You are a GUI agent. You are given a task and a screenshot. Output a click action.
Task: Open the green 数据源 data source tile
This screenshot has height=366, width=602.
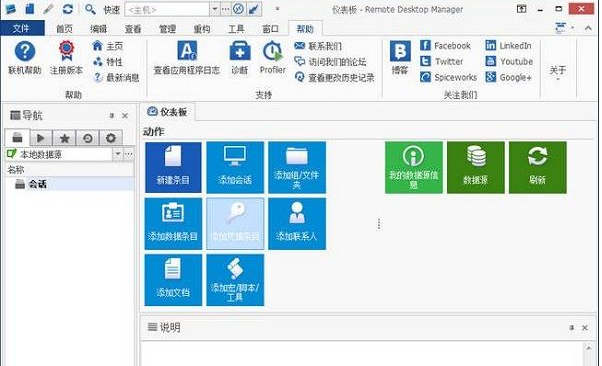click(476, 167)
